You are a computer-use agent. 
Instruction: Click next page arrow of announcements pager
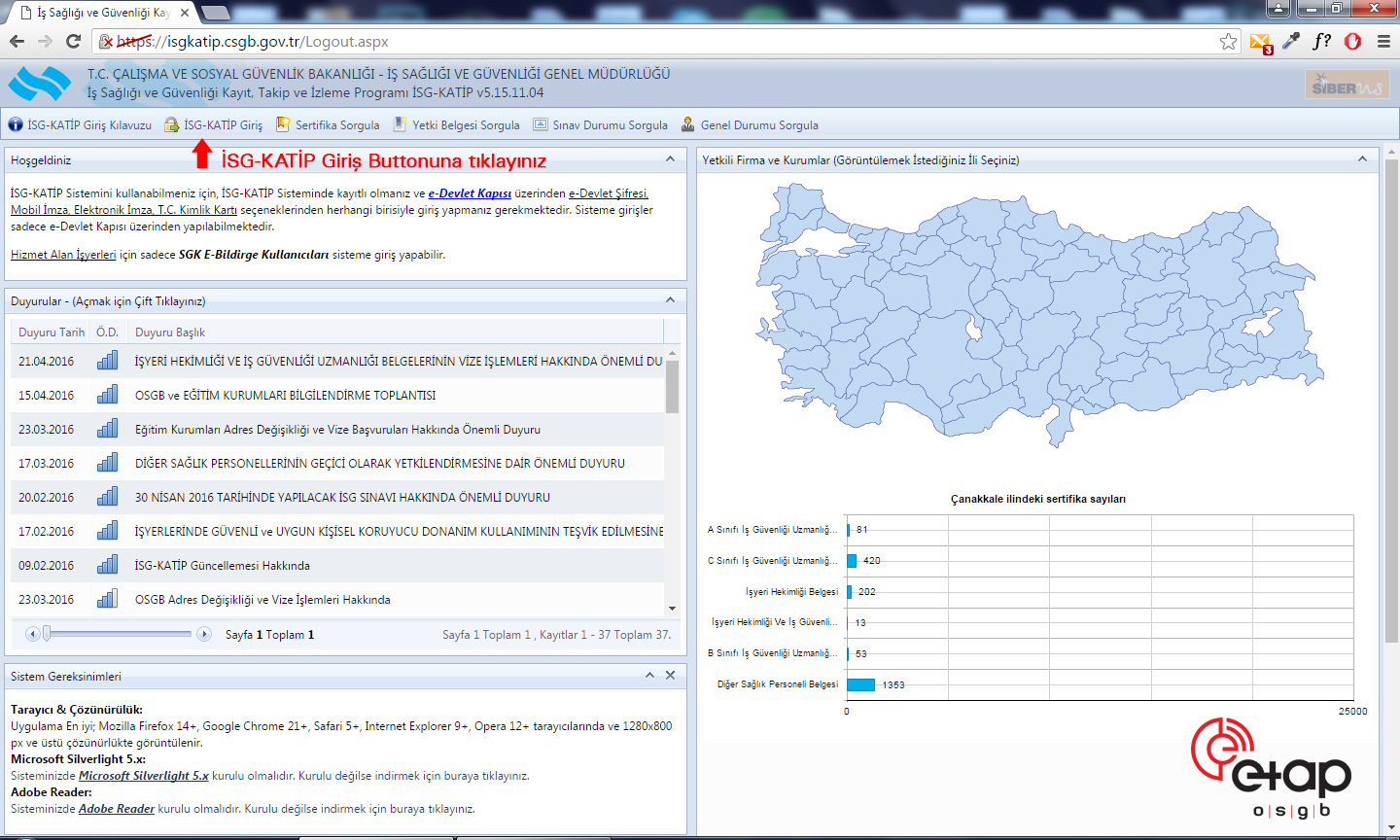click(204, 634)
